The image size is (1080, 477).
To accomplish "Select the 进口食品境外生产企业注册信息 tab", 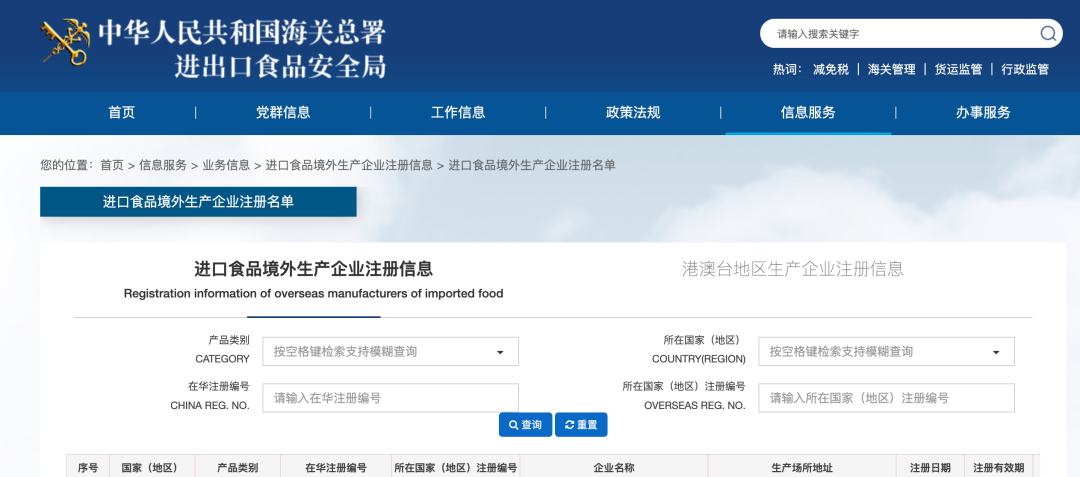I will [313, 280].
